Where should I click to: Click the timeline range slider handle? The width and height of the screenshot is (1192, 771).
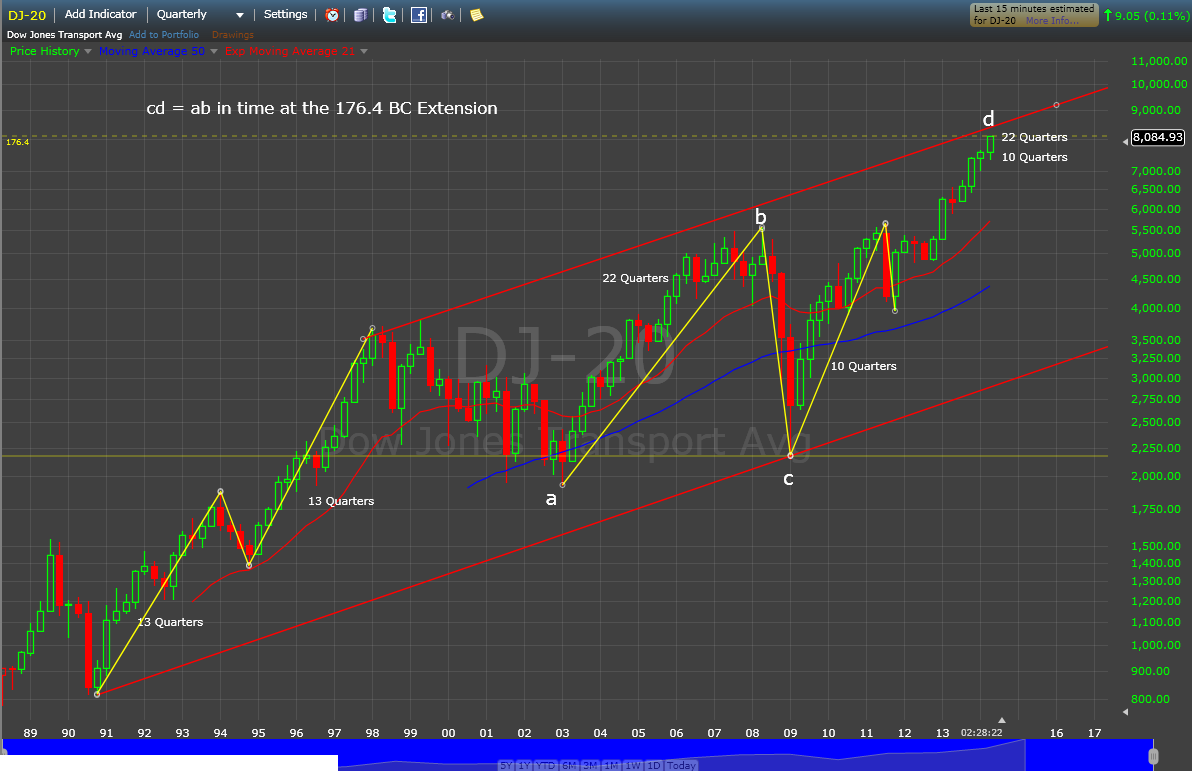pyautogui.click(x=1153, y=756)
